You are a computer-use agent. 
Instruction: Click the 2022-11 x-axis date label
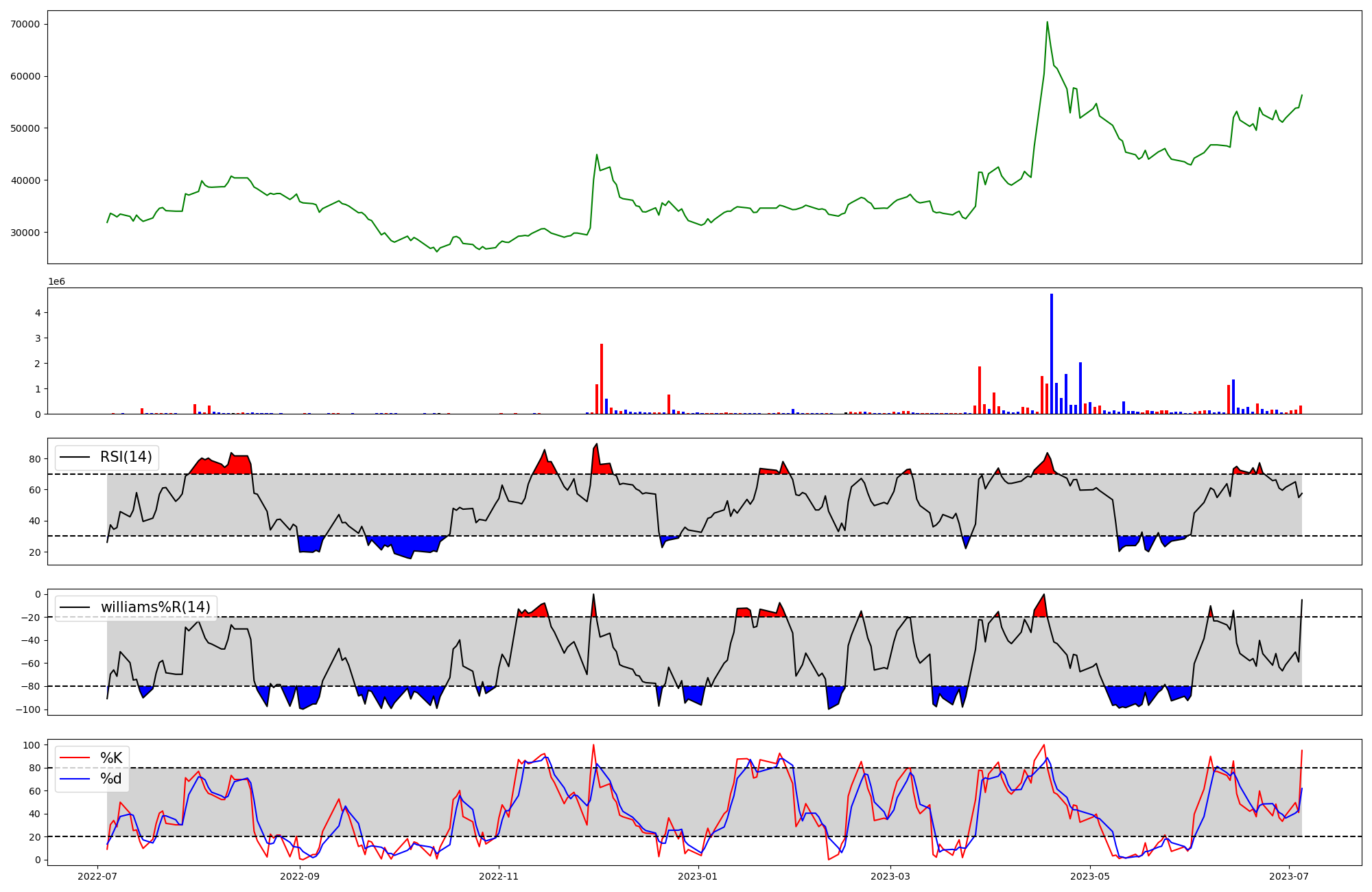coord(499,876)
